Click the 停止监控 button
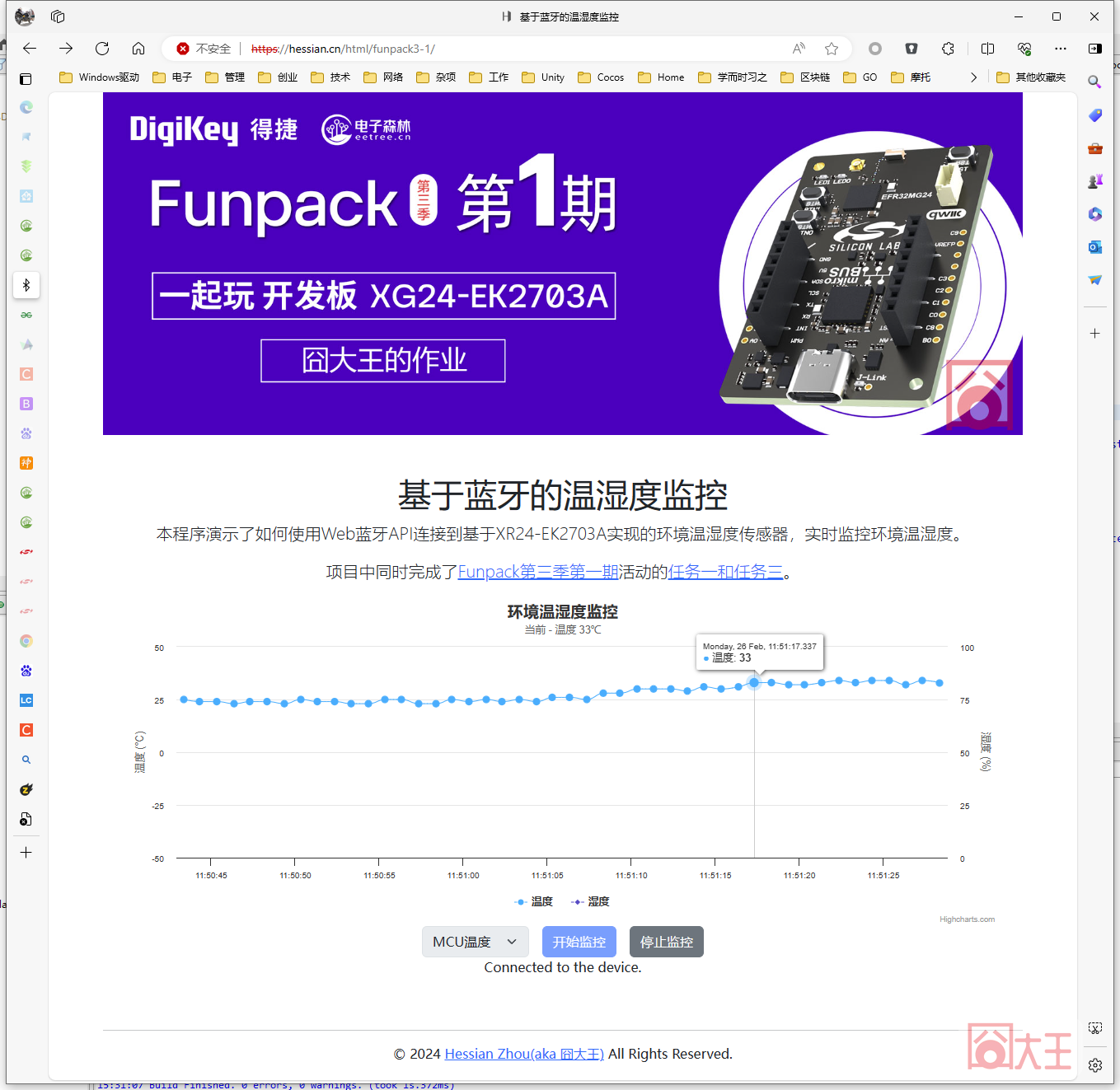1120x1090 pixels. (667, 942)
